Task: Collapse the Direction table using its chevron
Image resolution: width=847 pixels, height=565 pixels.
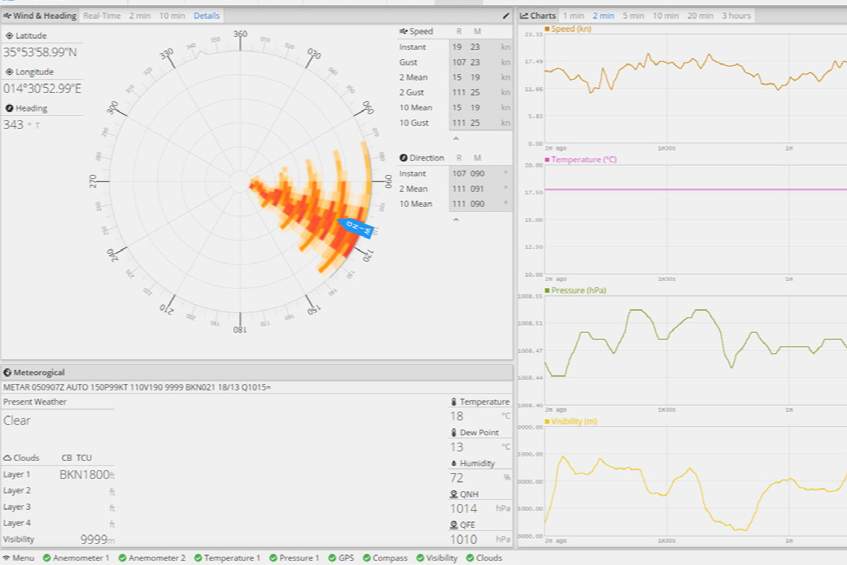Action: click(x=455, y=219)
